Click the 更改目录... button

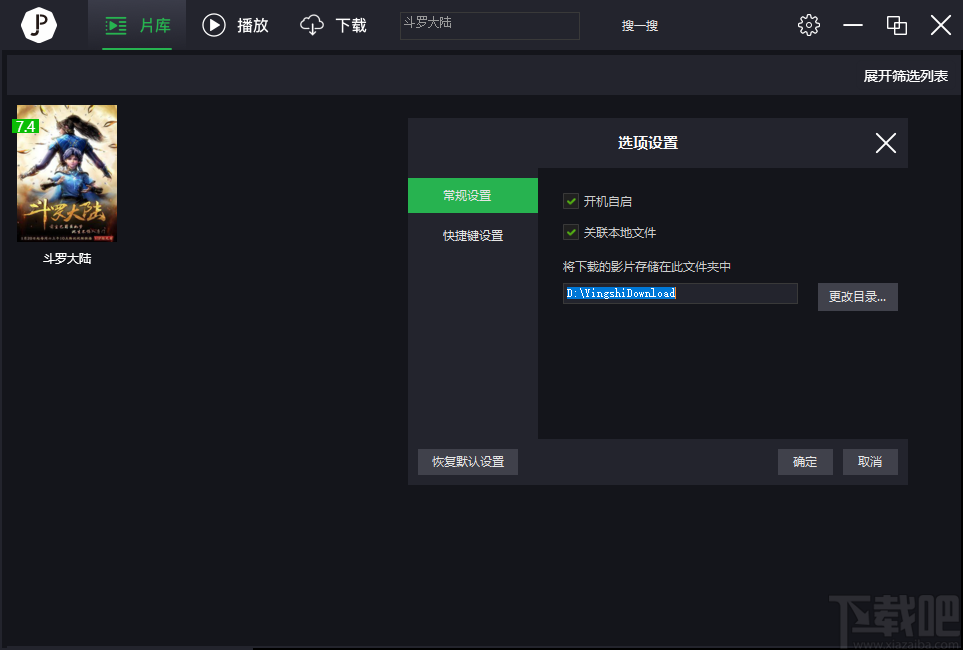tap(857, 297)
